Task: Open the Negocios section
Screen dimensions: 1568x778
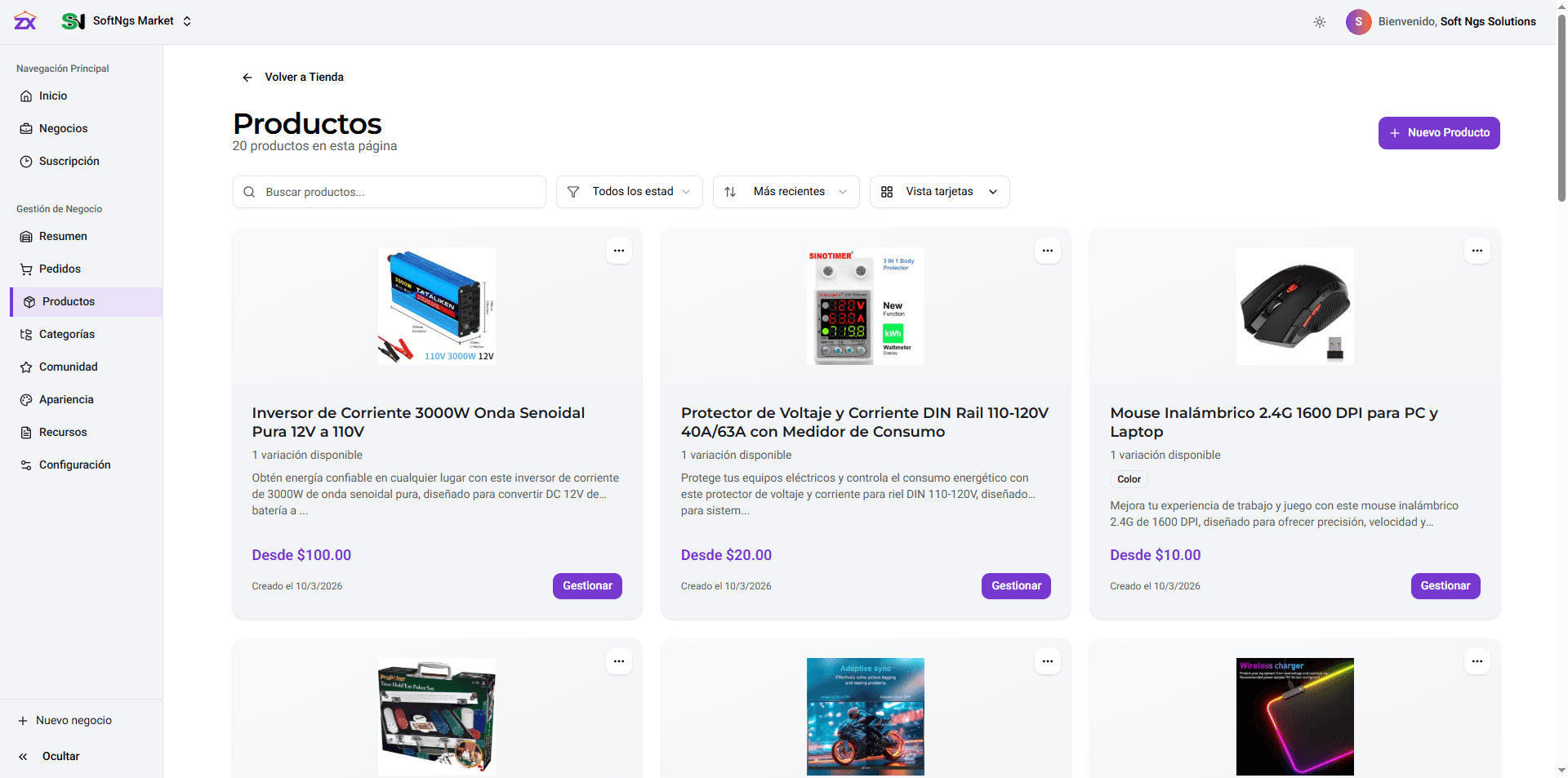Action: click(62, 128)
